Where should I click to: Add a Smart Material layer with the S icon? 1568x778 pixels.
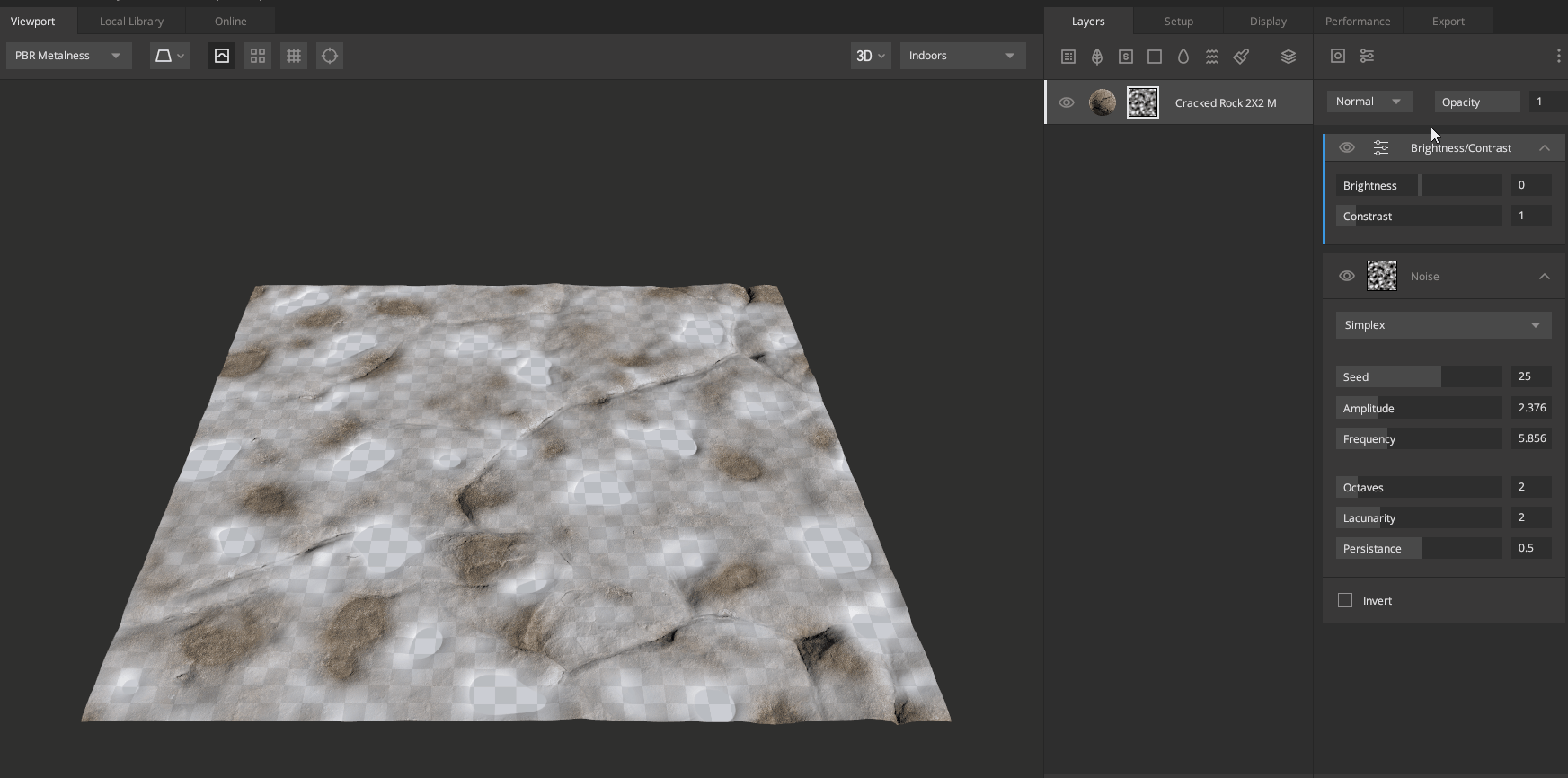[1126, 57]
